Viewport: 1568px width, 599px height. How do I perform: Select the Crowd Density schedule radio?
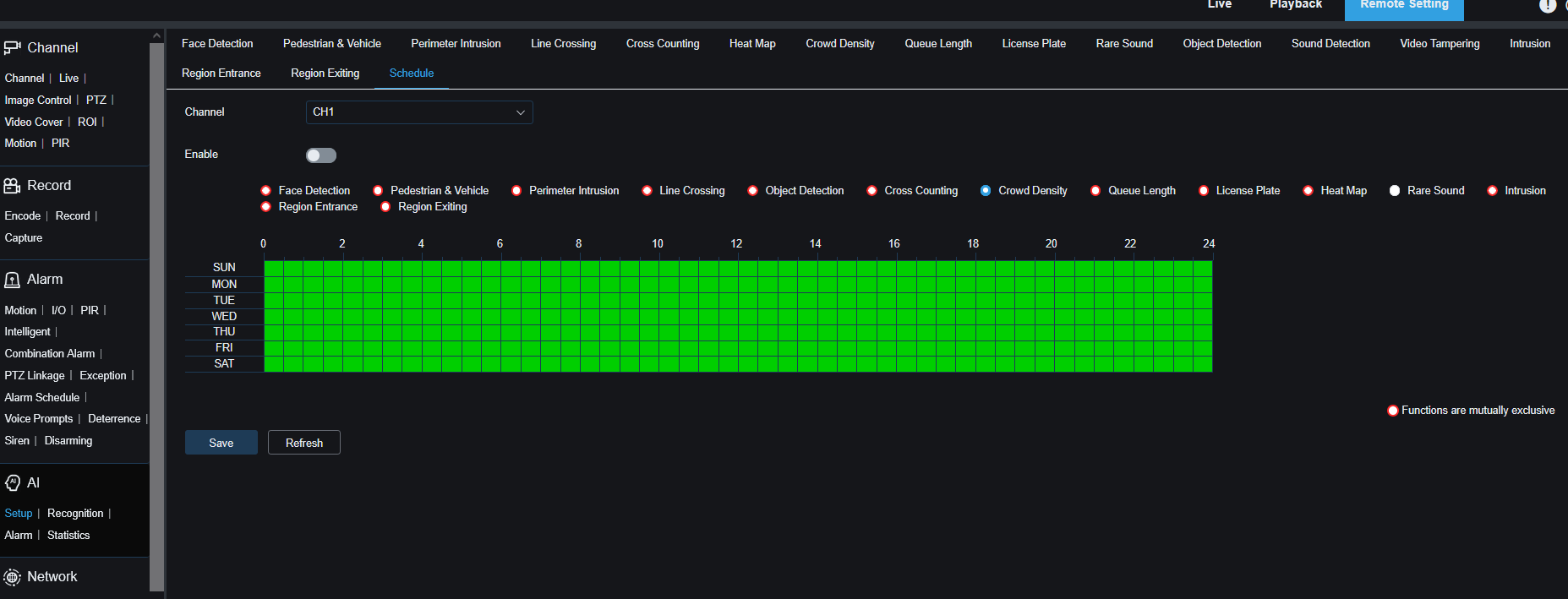tap(986, 191)
